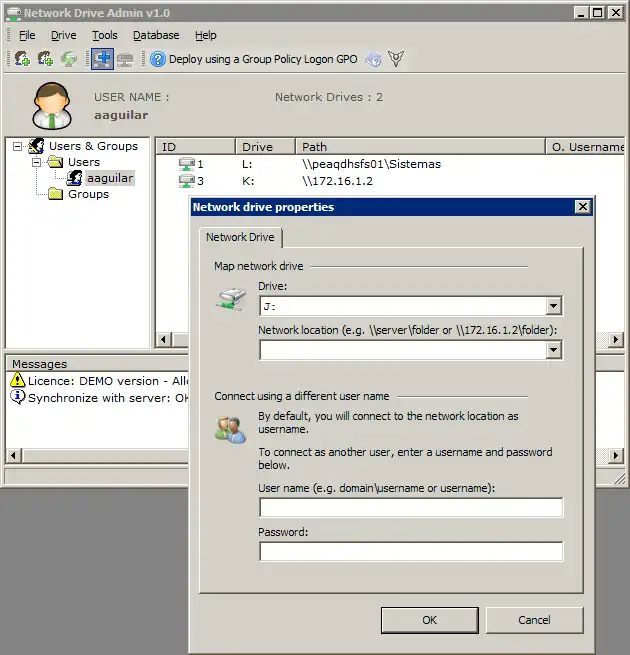Click the Groups folder icon in tree
The height and width of the screenshot is (655, 630).
tap(55, 194)
